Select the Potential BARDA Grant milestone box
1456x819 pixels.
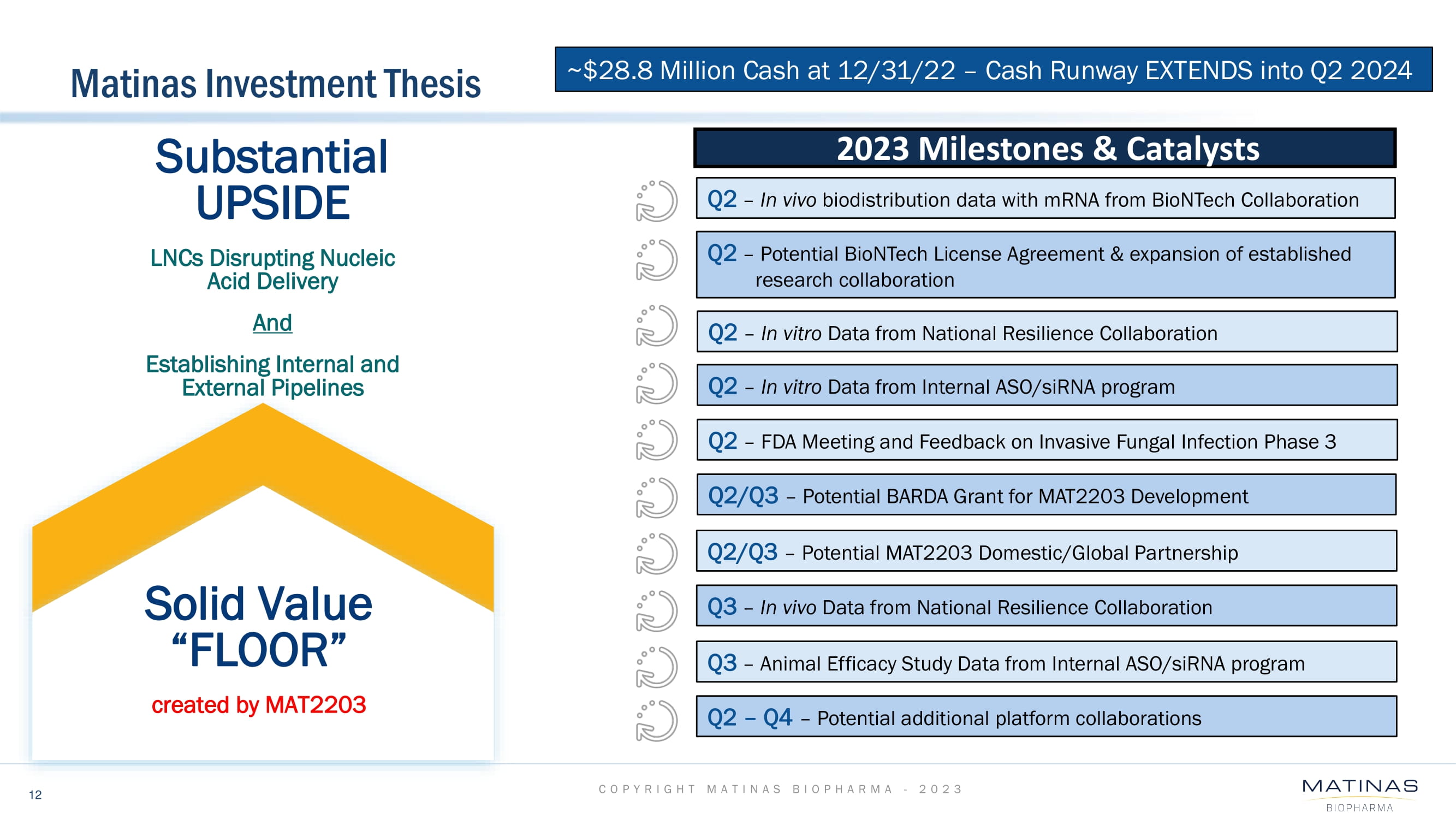[1045, 495]
